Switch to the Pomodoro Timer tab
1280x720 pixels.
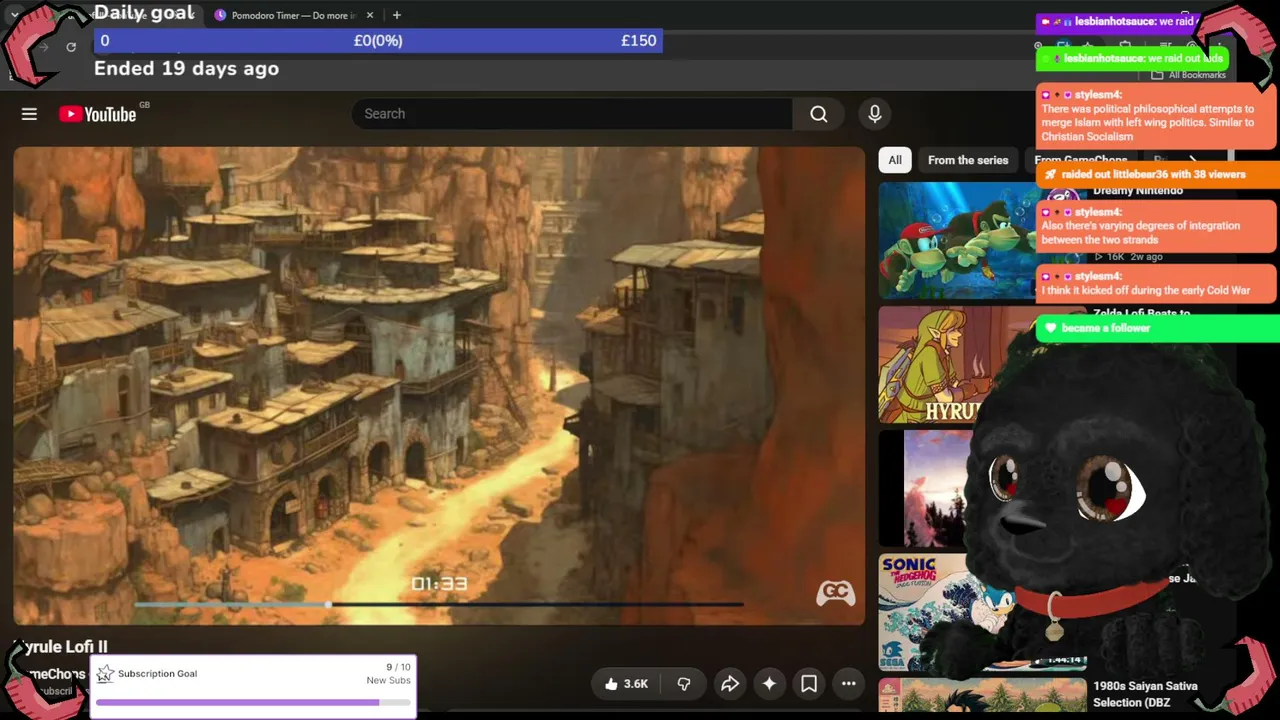294,15
